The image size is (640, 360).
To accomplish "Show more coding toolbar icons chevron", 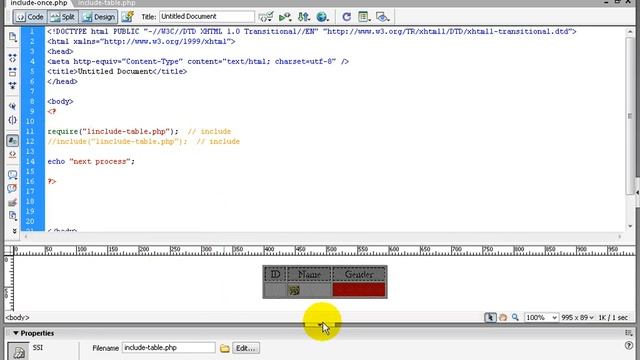I will click(14, 231).
